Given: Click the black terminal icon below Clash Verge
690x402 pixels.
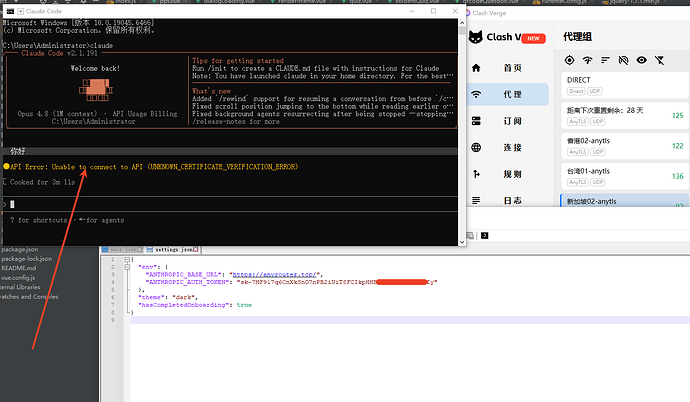Looking at the screenshot, I should 484,236.
